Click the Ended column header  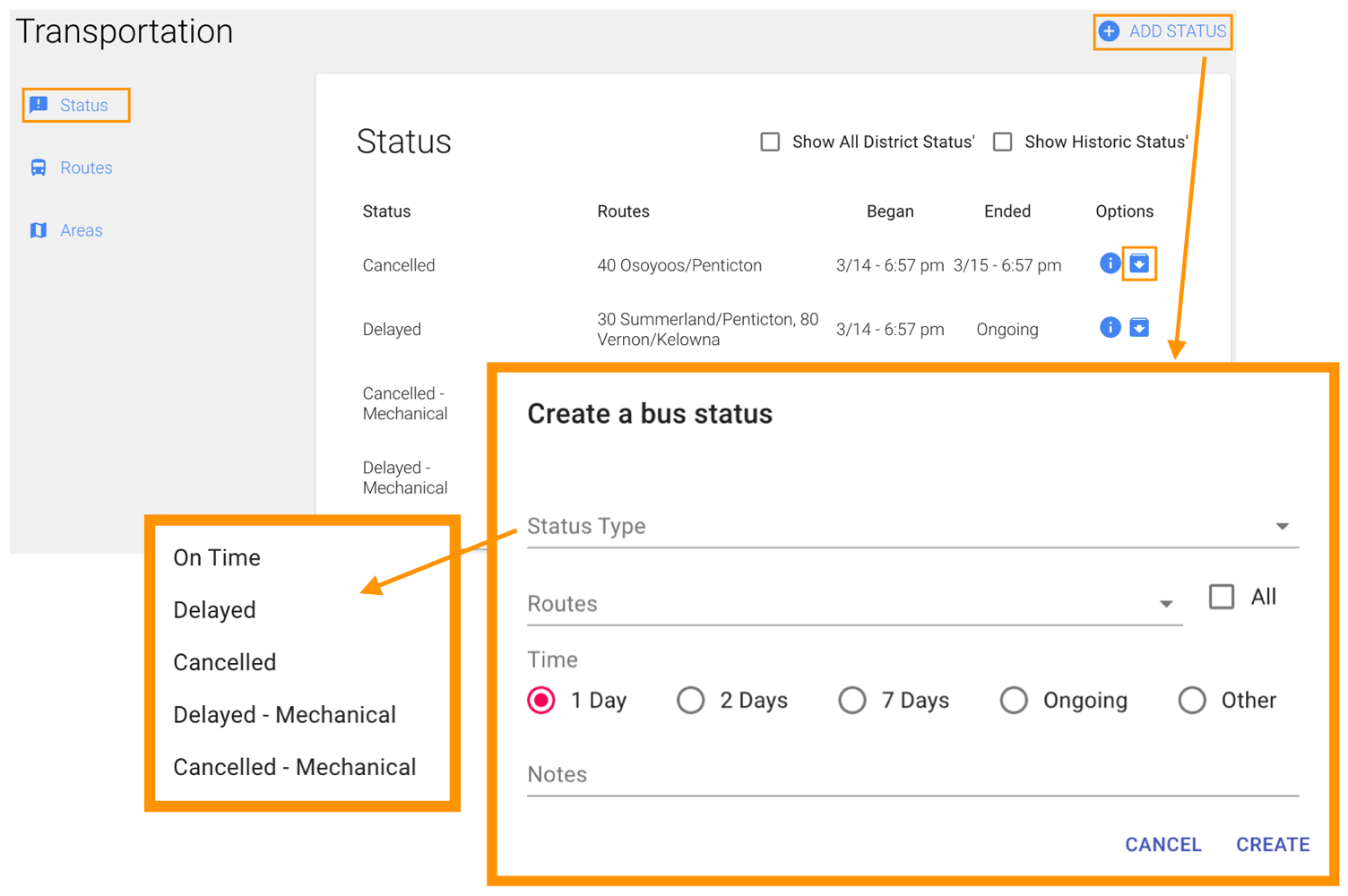point(1007,211)
